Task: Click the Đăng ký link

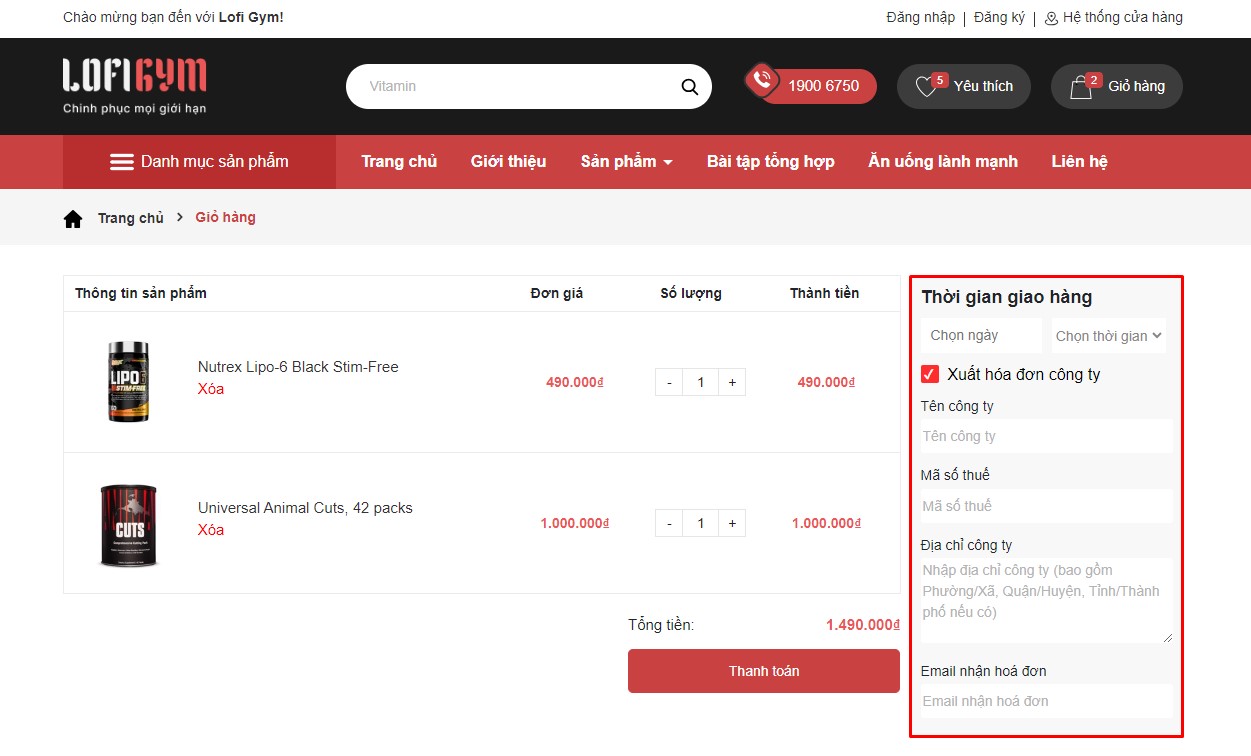Action: coord(999,17)
